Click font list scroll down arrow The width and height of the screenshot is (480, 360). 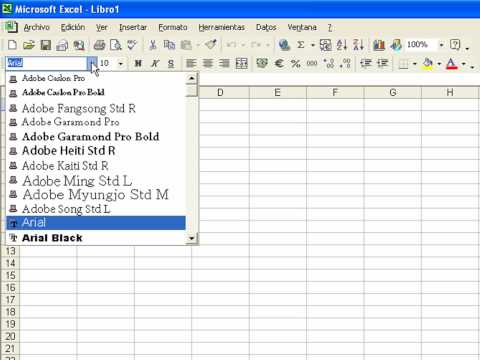click(x=192, y=238)
